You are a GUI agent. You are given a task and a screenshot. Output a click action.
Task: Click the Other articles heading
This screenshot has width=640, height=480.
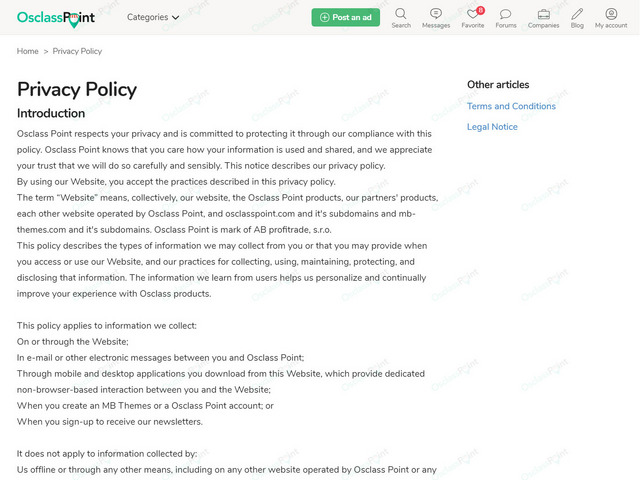(498, 84)
